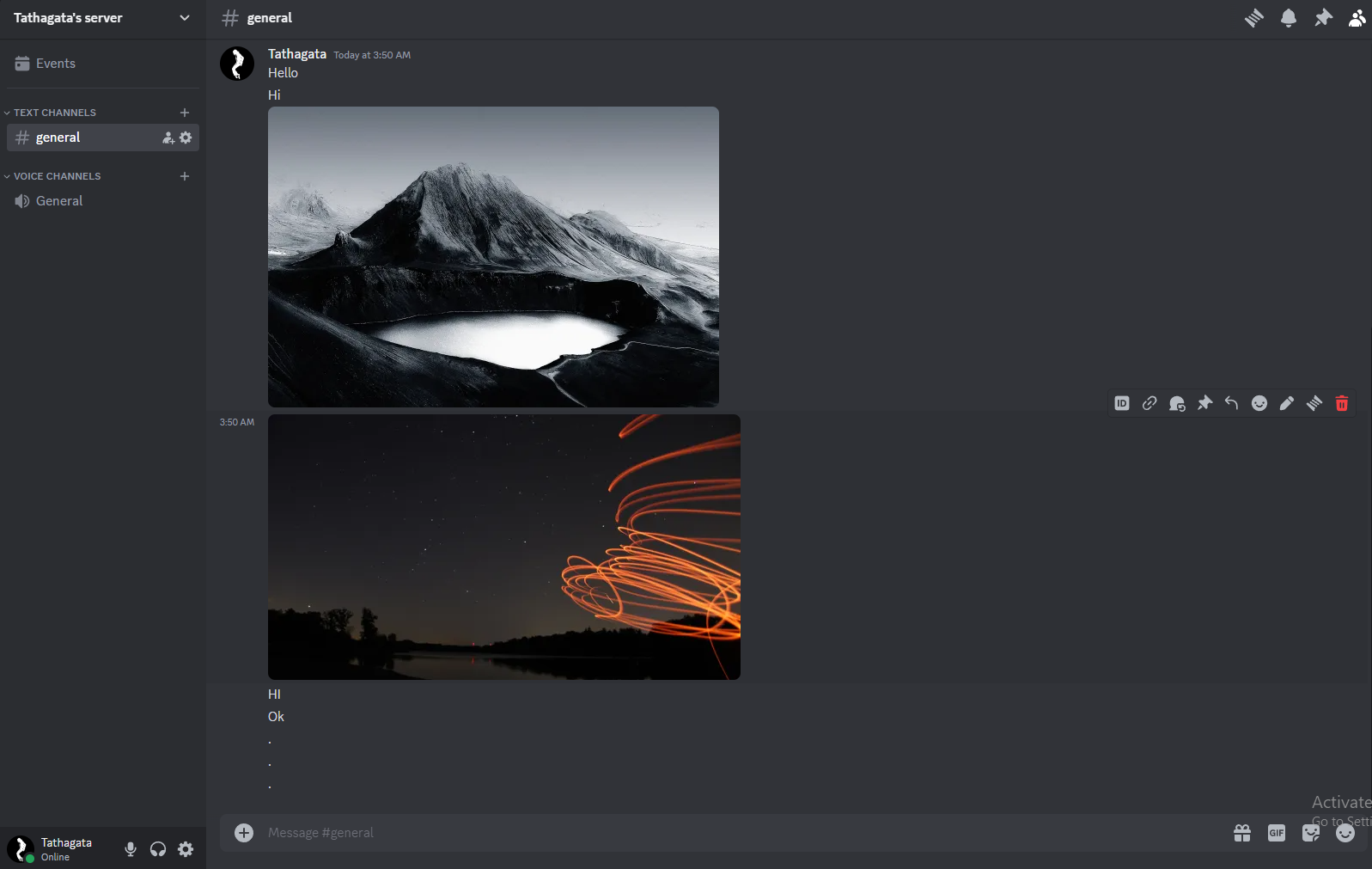
Task: Open notification settings bell icon
Action: click(x=1289, y=18)
